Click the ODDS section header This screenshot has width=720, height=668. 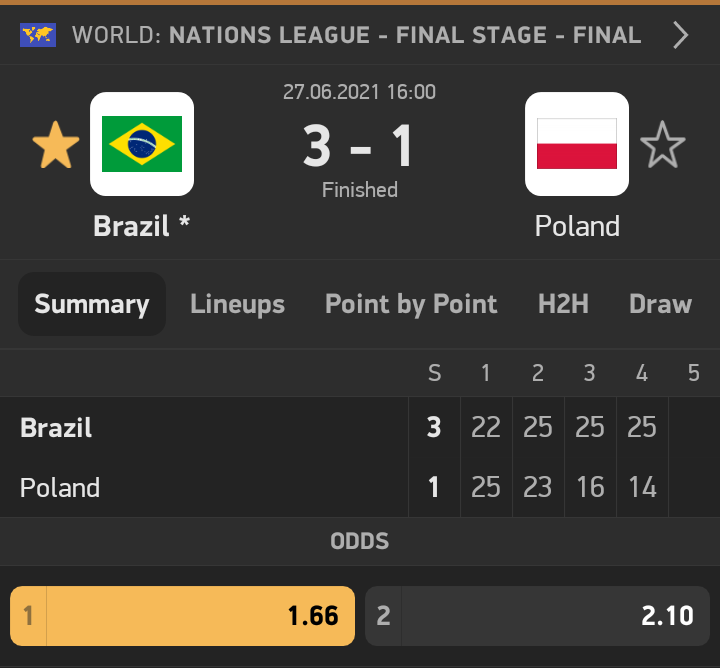[360, 541]
